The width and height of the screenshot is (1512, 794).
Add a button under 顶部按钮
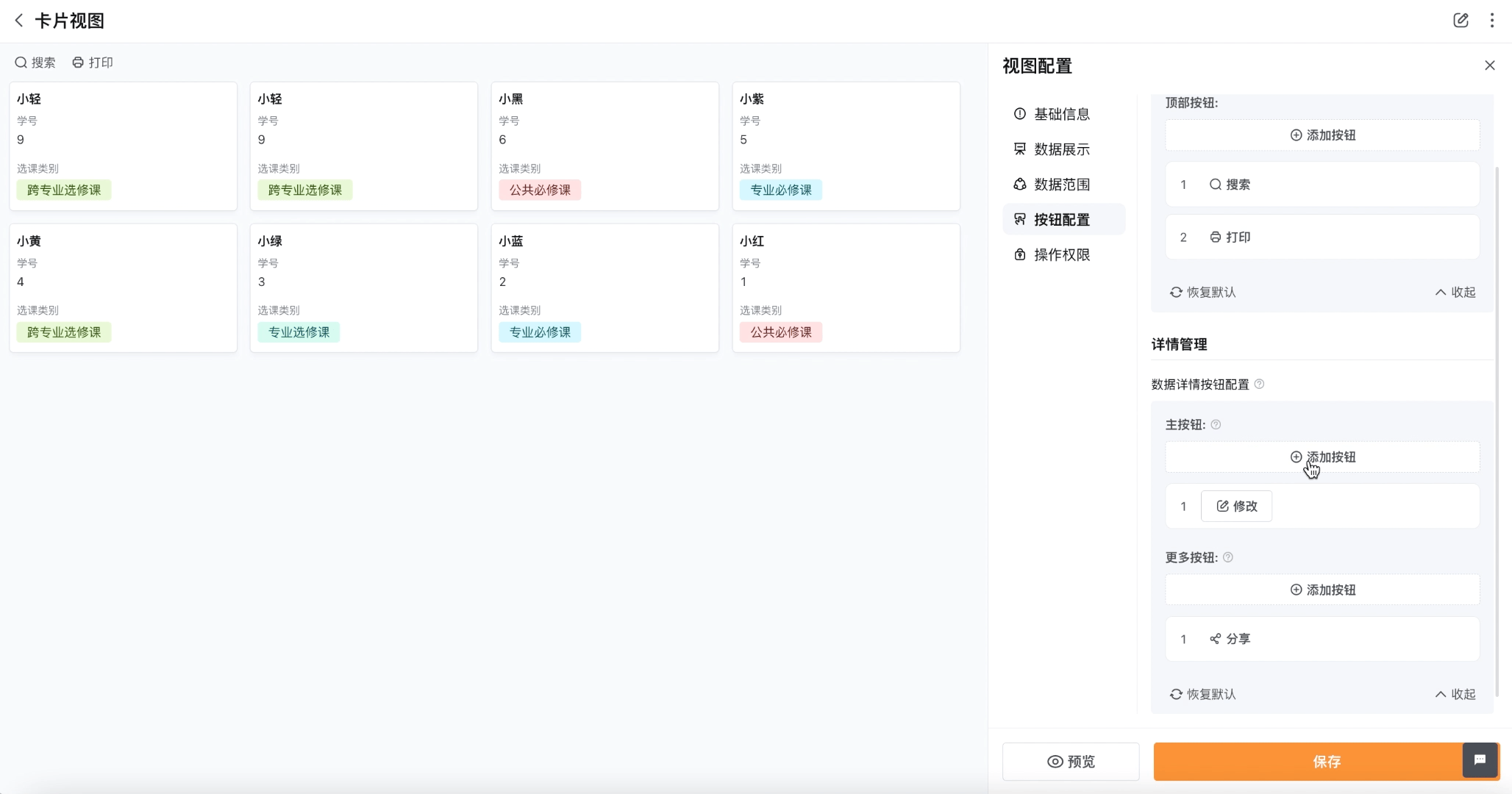click(x=1322, y=135)
